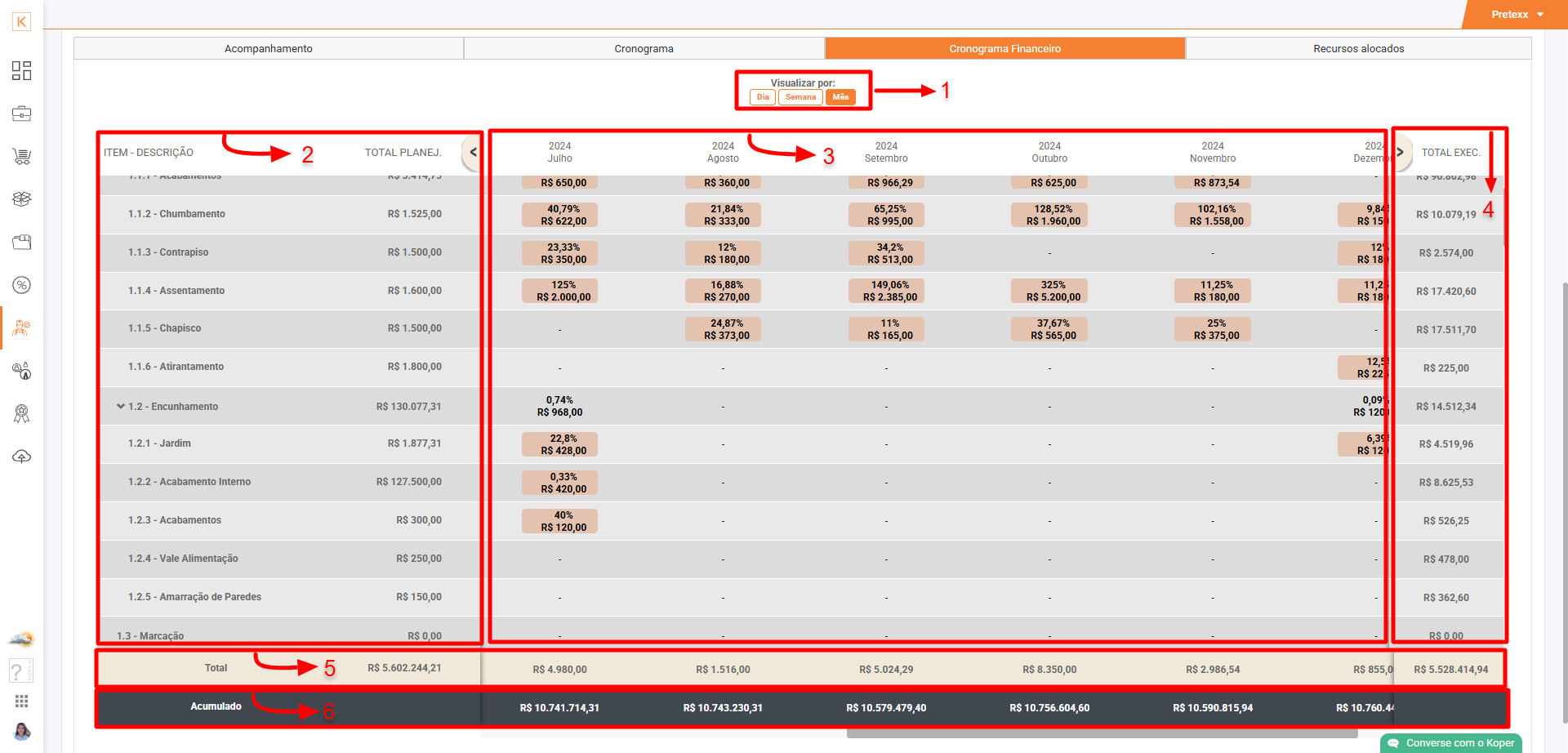Click the cloud upload icon in sidebar

tap(22, 457)
